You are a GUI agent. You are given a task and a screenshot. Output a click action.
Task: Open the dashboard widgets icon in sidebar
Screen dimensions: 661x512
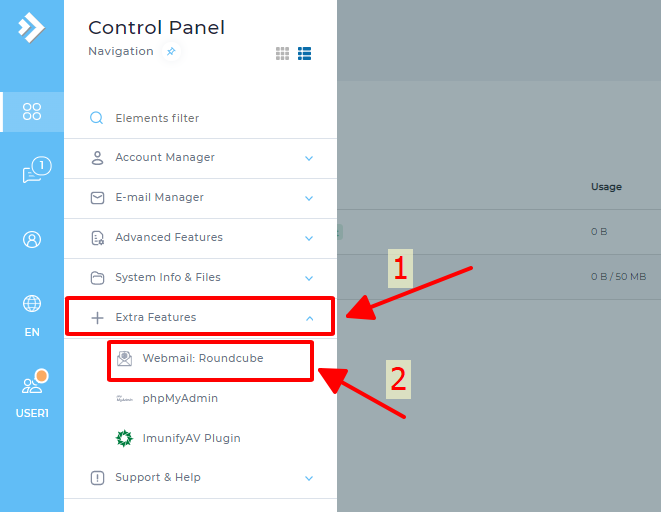point(32,111)
